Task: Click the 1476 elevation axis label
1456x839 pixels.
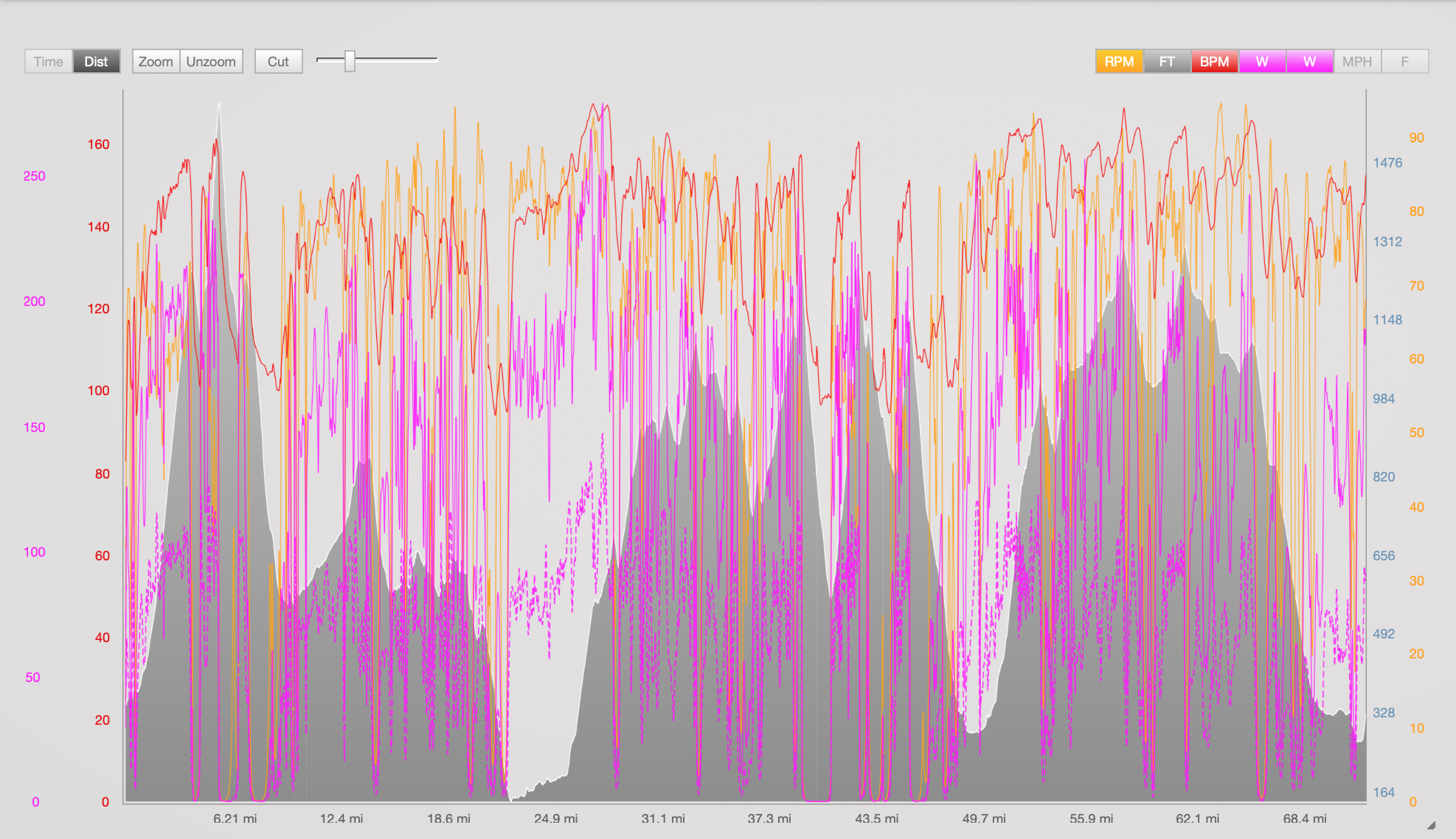Action: 1387,163
